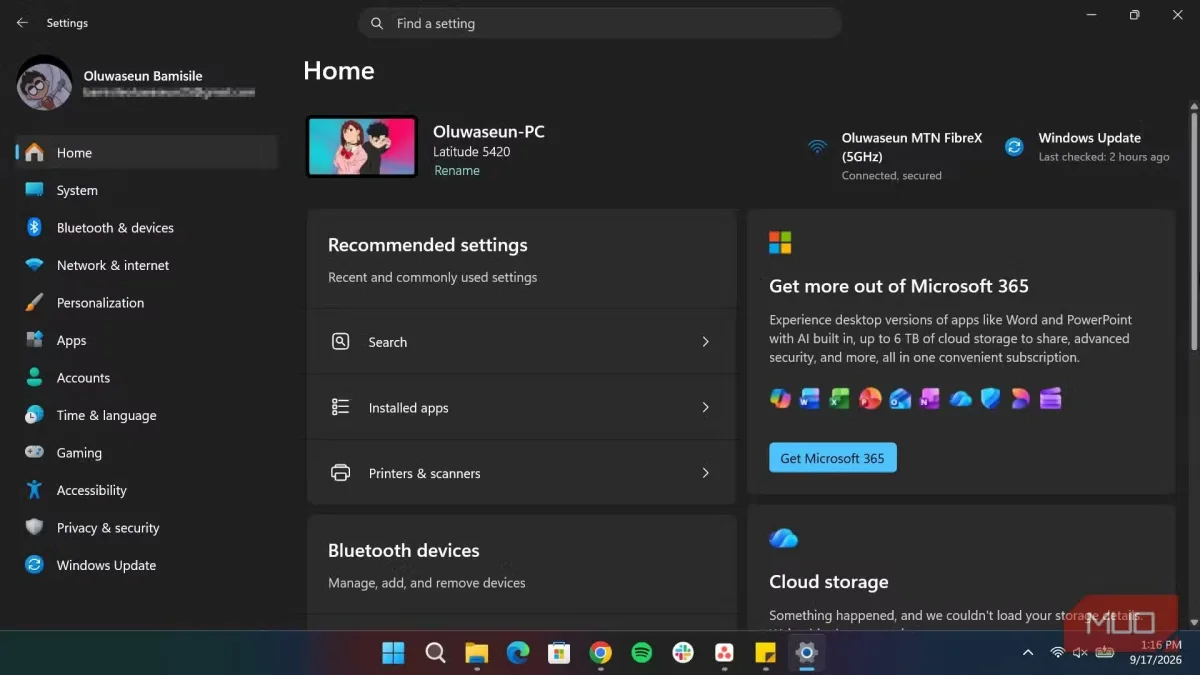
Task: Click the Windows Update sync icon in the header
Action: (1014, 147)
